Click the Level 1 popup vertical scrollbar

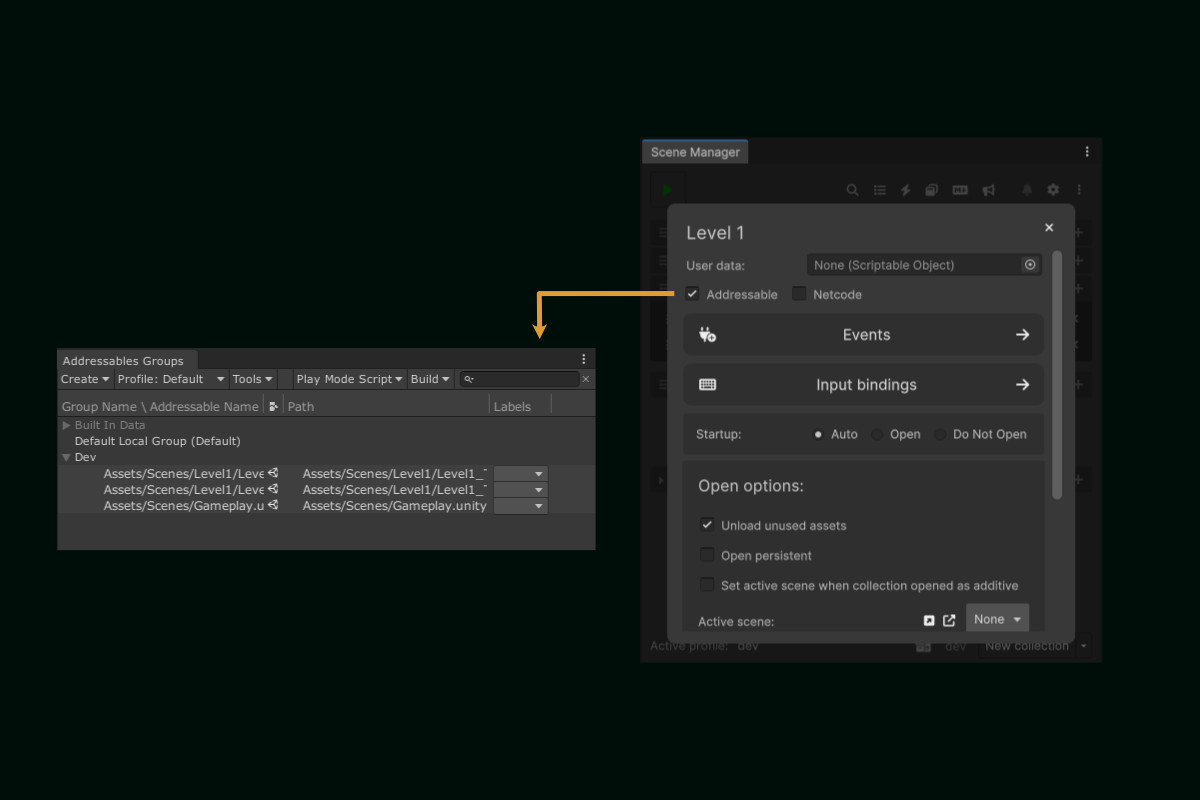[1057, 375]
